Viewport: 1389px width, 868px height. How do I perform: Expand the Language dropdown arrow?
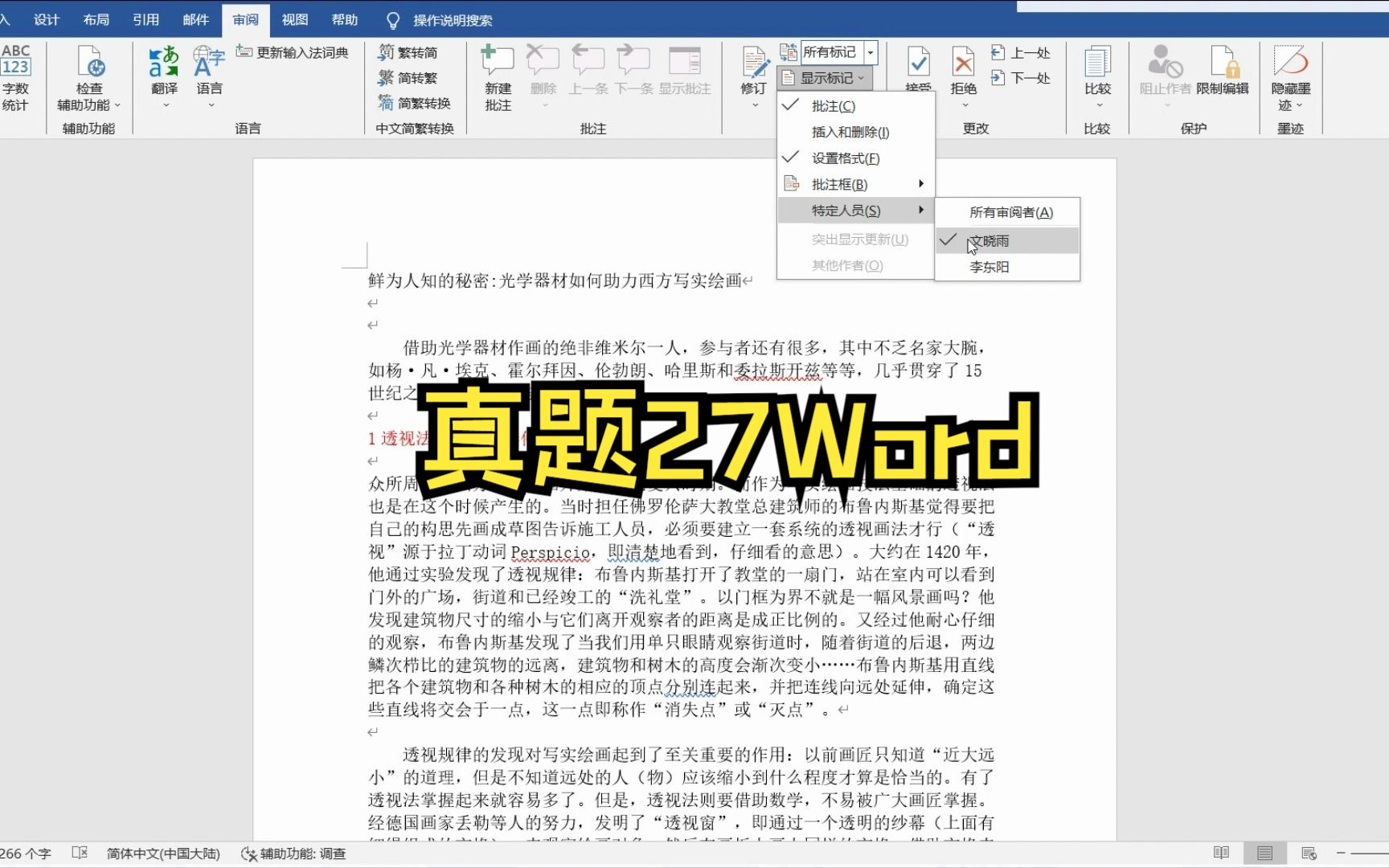click(x=211, y=104)
